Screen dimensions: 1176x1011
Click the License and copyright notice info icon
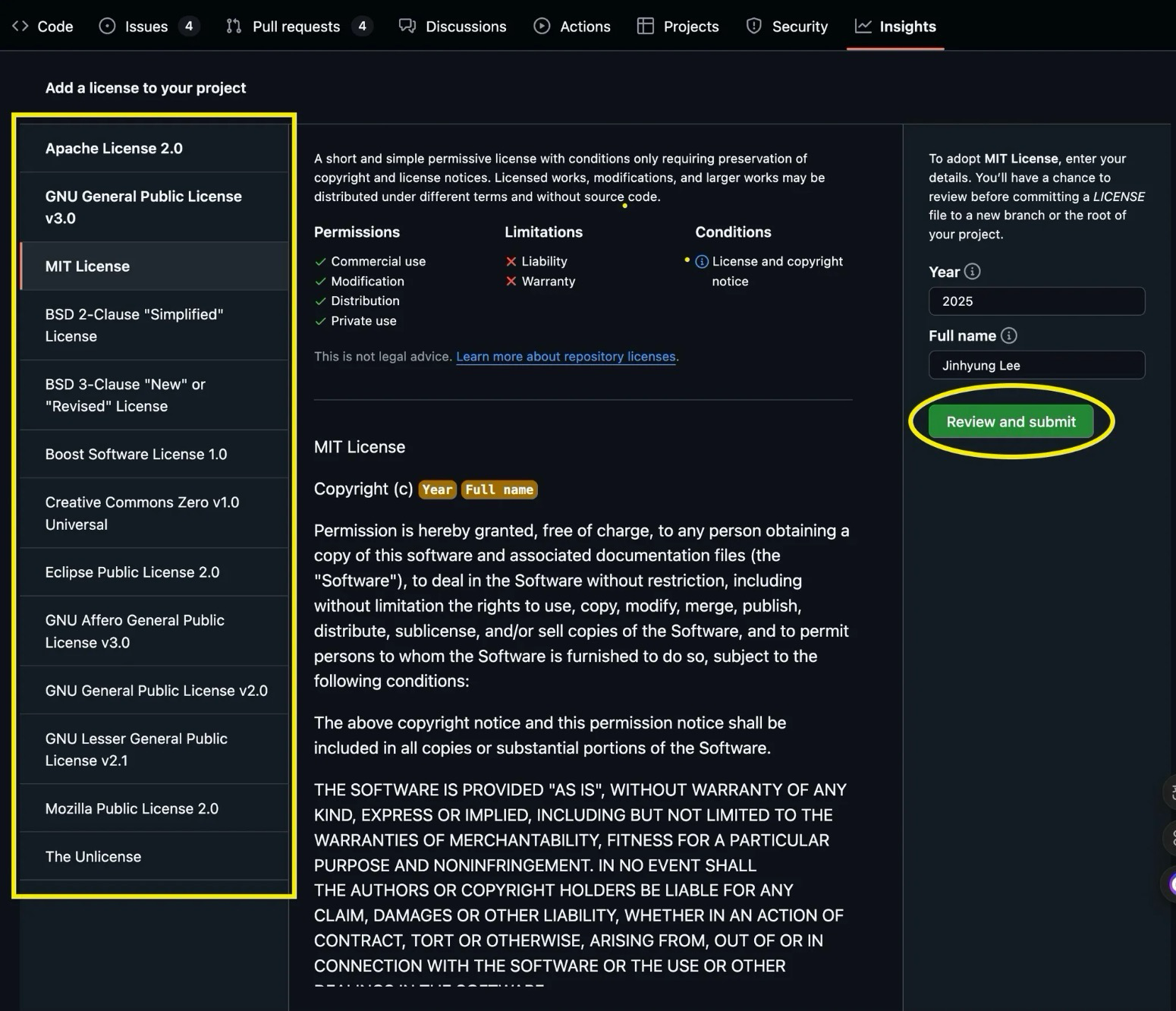tap(702, 262)
